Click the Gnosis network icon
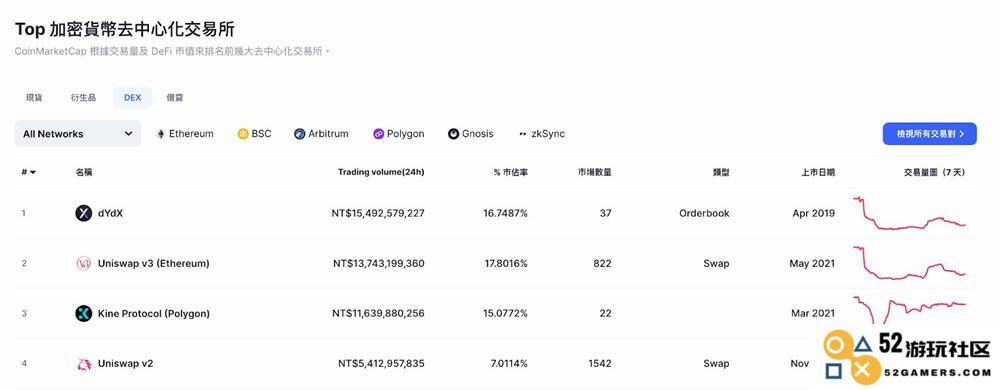This screenshot has width=1000, height=390. click(453, 134)
